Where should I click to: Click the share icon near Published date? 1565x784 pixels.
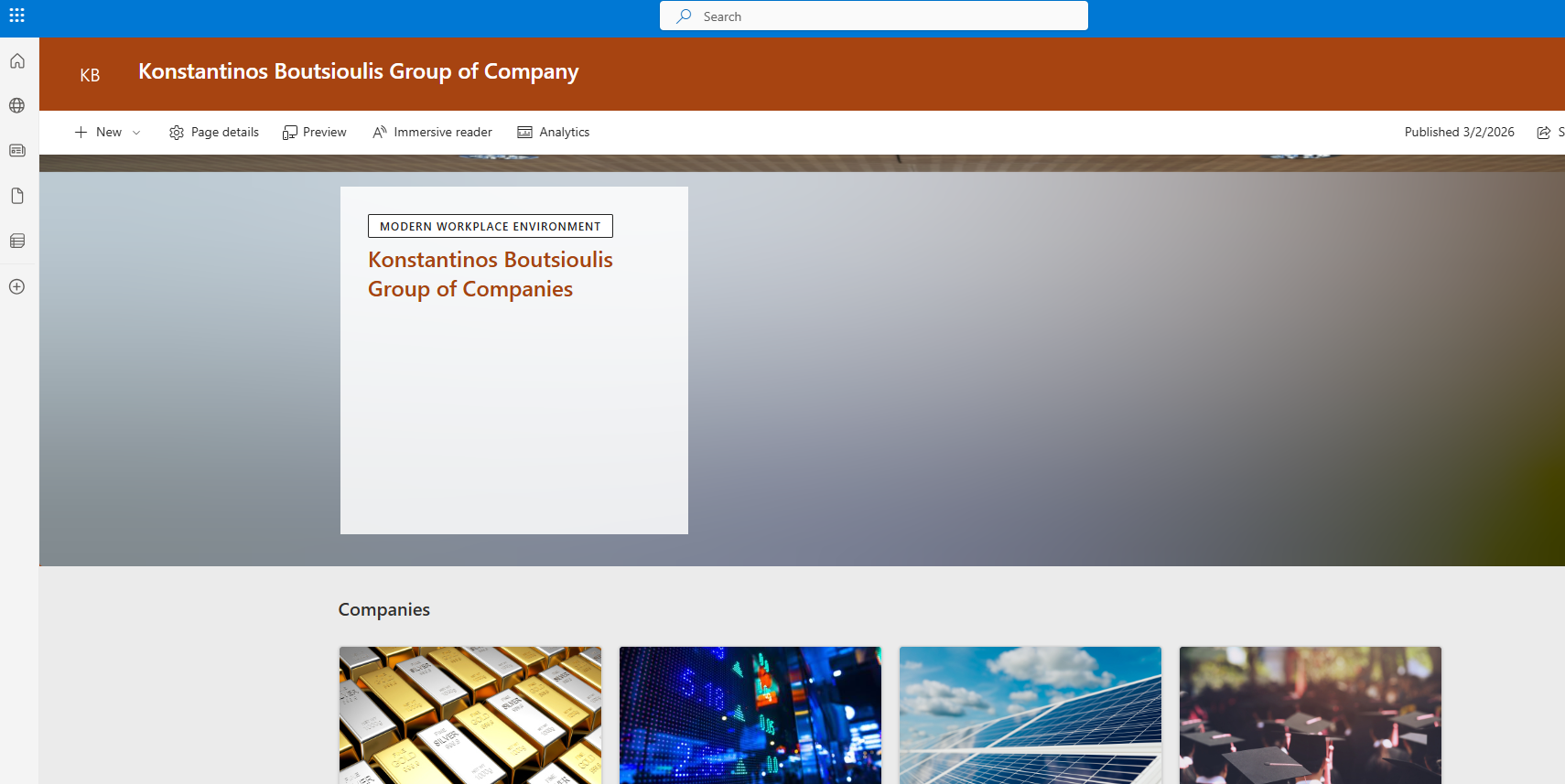click(x=1544, y=133)
